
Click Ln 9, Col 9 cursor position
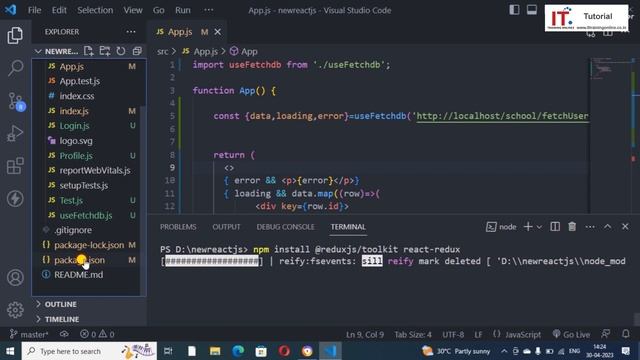(x=365, y=334)
